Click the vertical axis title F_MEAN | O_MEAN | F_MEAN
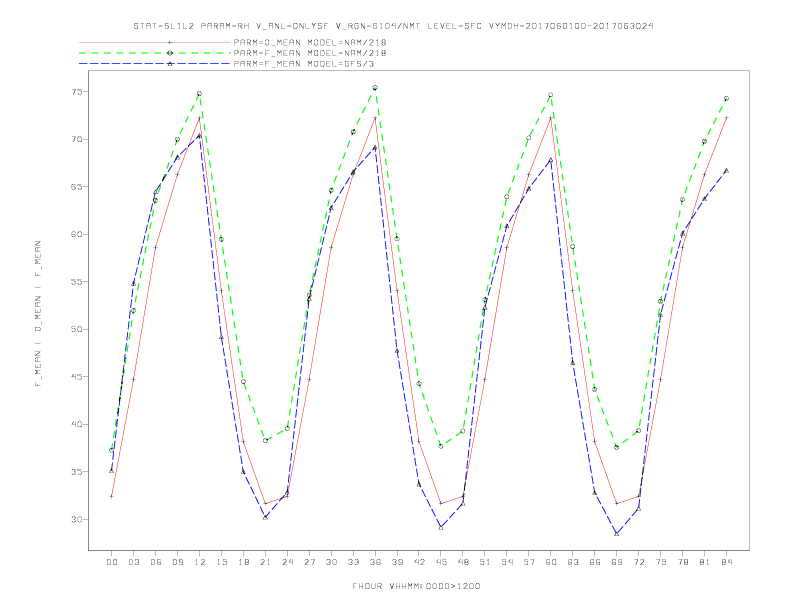The height and width of the screenshot is (612, 792). [x=38, y=314]
